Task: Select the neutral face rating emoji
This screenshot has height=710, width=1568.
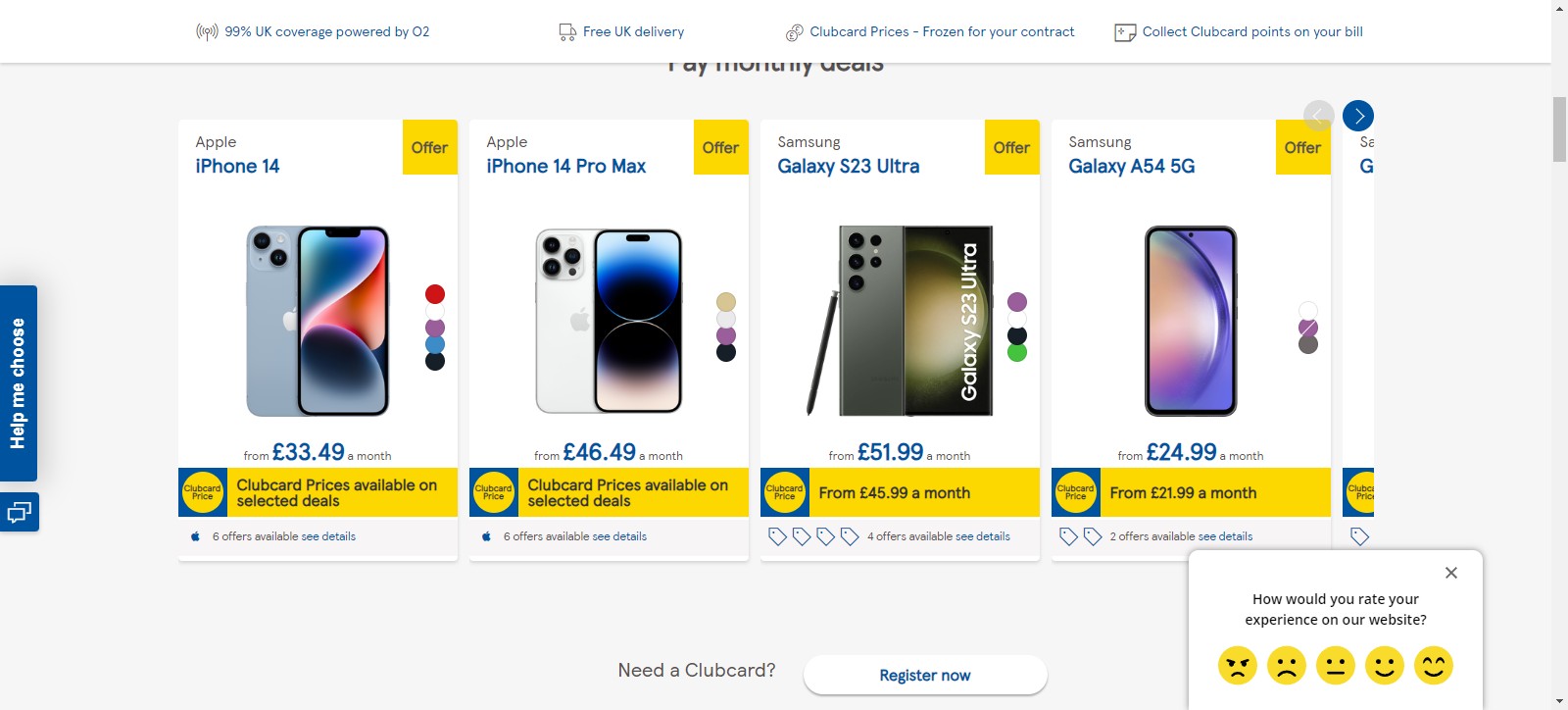Action: point(1336,666)
